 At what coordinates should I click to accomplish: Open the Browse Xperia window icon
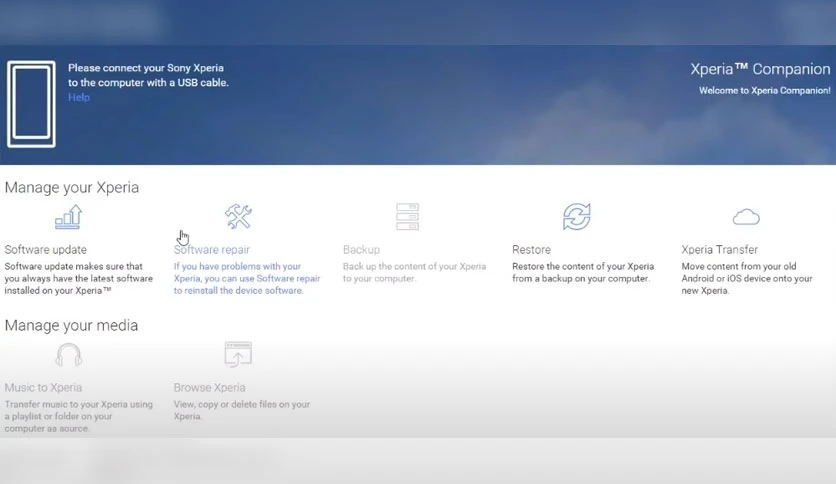tap(238, 354)
